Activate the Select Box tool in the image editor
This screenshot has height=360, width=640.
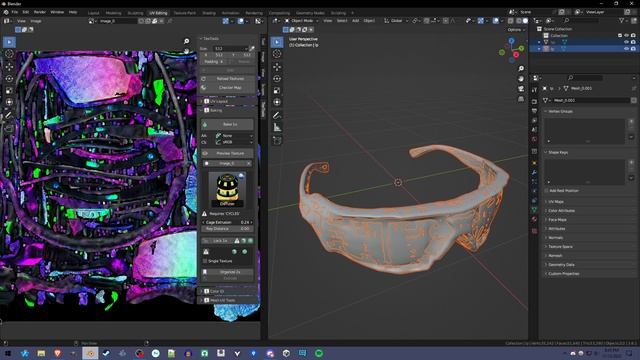click(x=9, y=42)
